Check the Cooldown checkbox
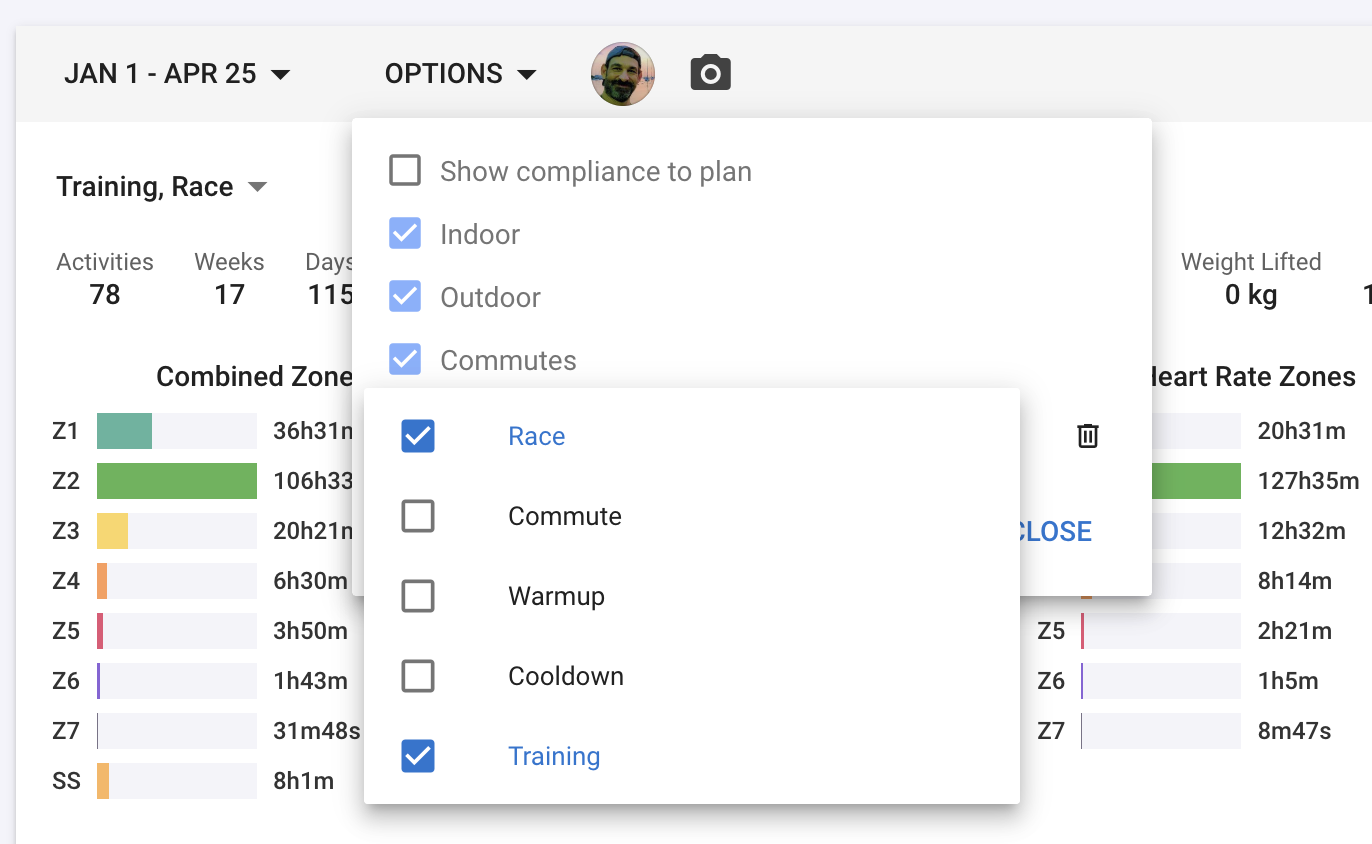This screenshot has height=844, width=1372. coord(418,676)
